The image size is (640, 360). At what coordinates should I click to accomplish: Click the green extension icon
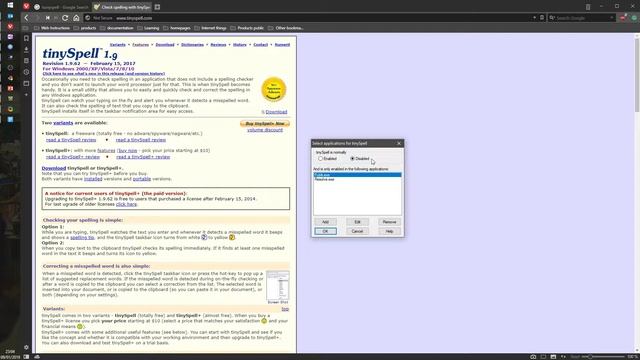point(634,18)
